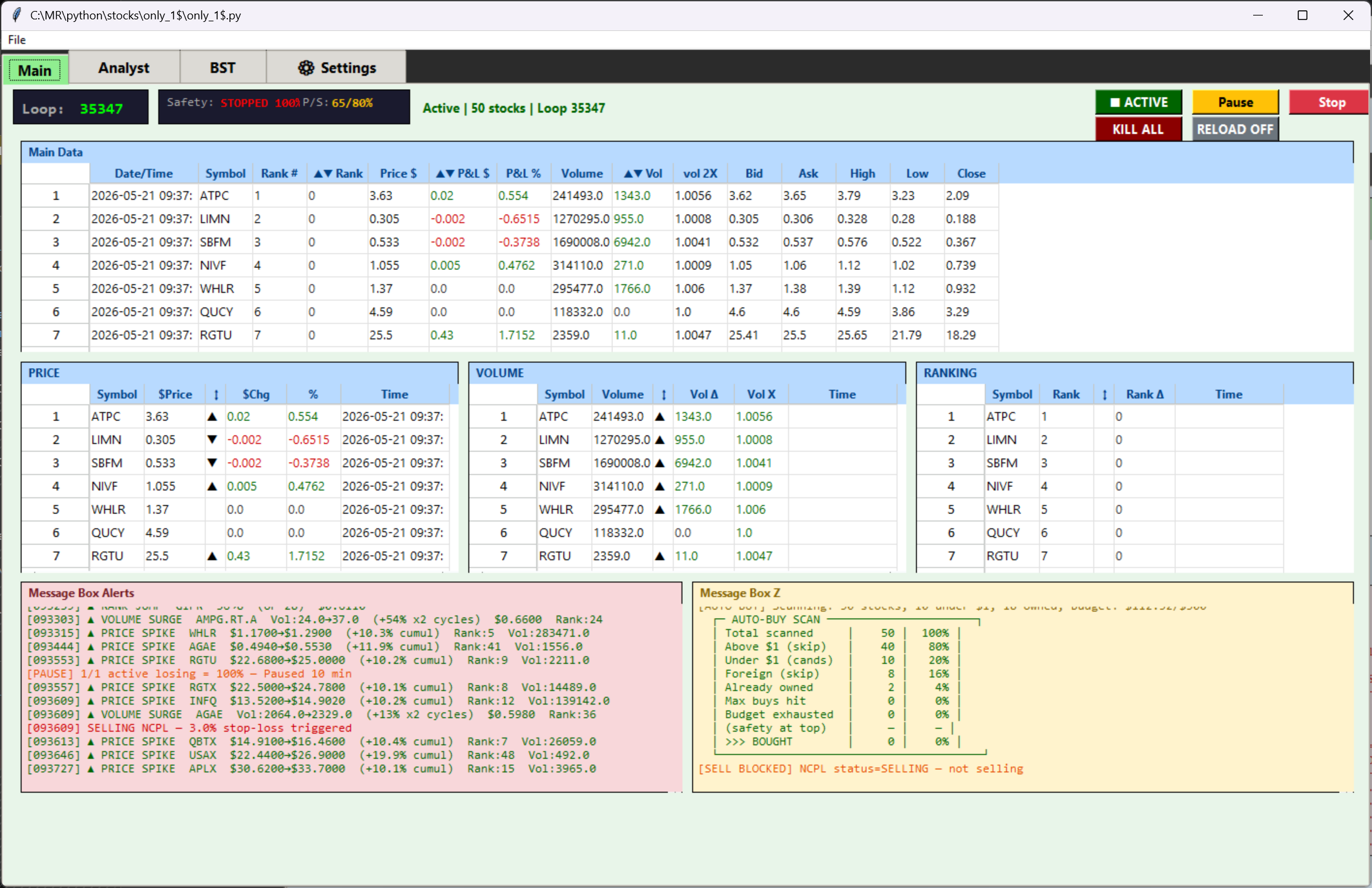This screenshot has width=1372, height=888.
Task: Click the red Stop button
Action: 1331,102
